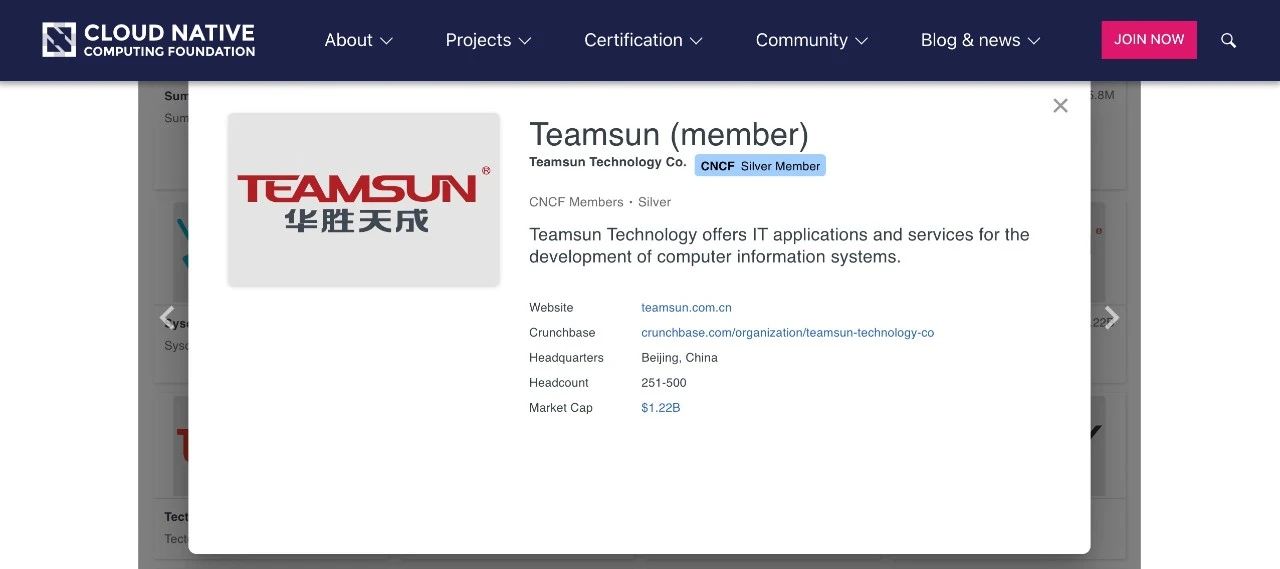Click the Teamsun (member) heading
This screenshot has width=1280, height=569.
coord(668,134)
